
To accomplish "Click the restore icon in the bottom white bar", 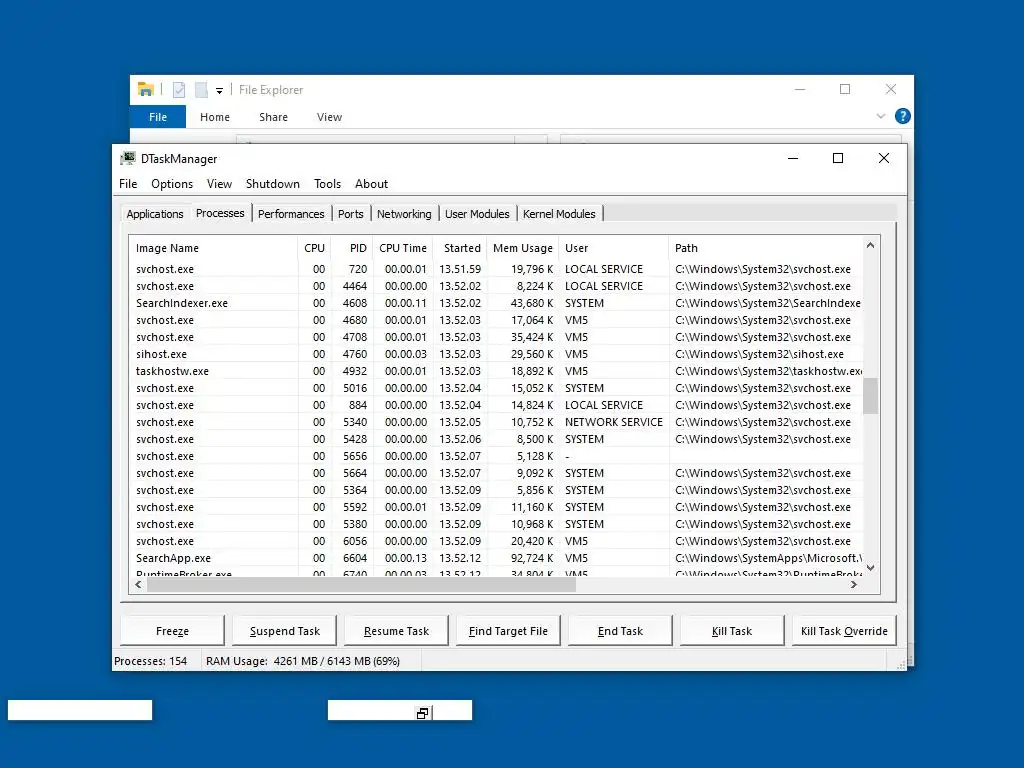I will coord(423,713).
